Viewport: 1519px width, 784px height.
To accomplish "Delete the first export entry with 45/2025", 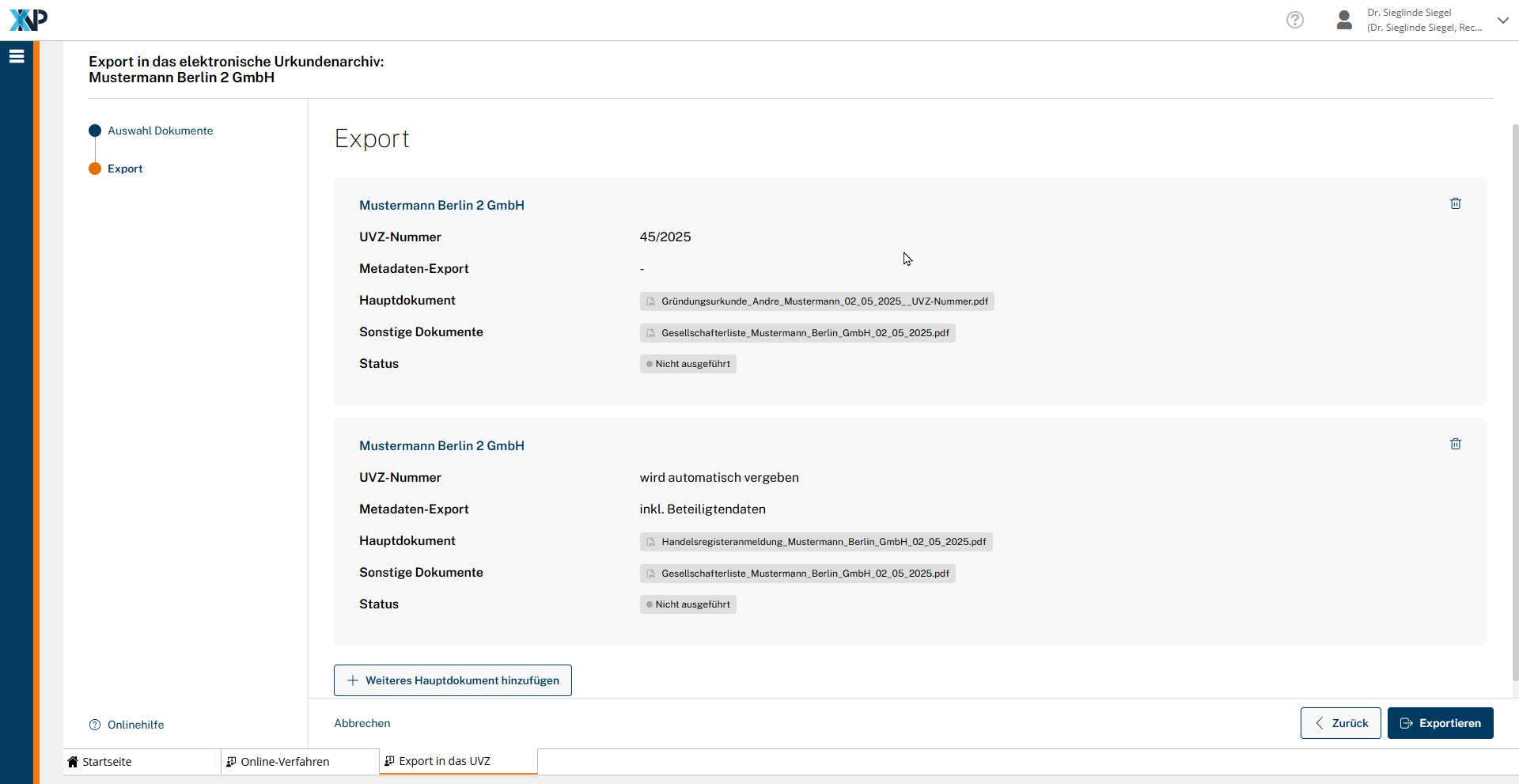I will (1455, 204).
